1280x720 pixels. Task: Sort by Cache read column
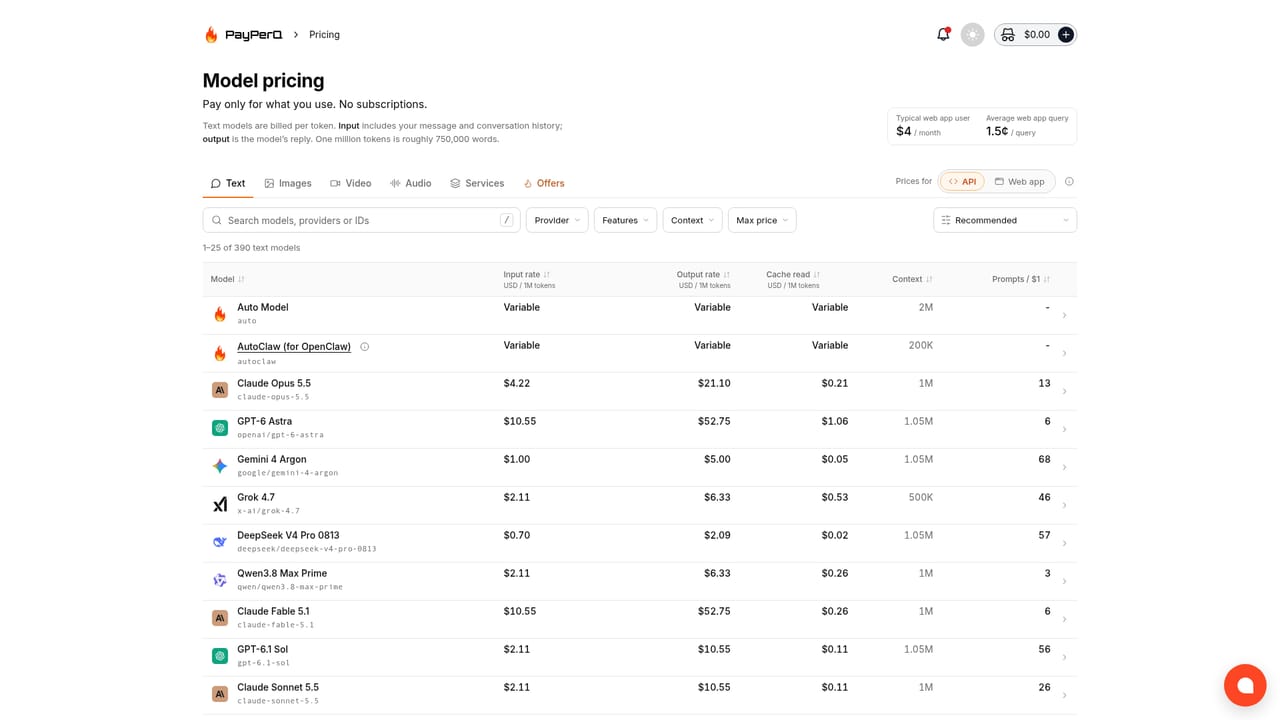tap(793, 274)
